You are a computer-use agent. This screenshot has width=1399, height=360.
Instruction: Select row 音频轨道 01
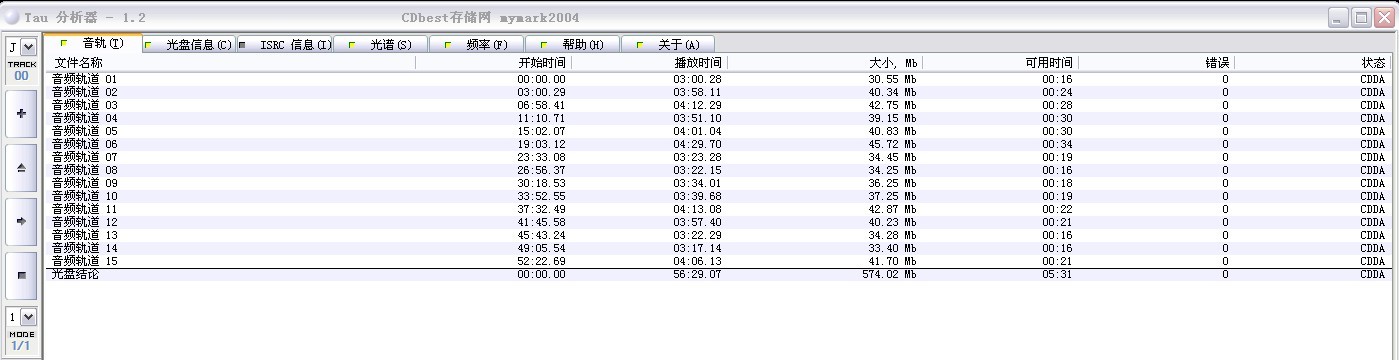pyautogui.click(x=718, y=79)
